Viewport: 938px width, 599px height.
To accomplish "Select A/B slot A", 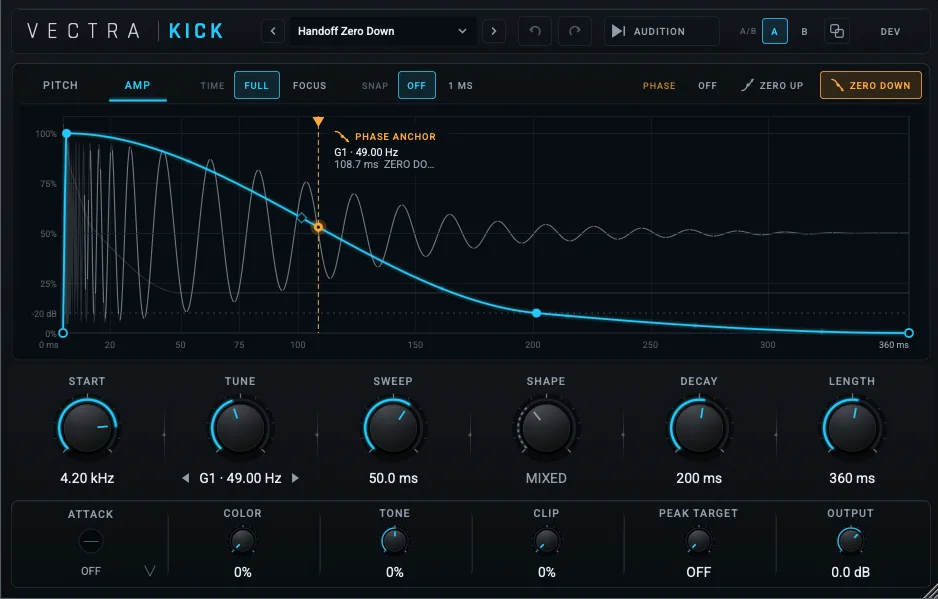I will 774,31.
